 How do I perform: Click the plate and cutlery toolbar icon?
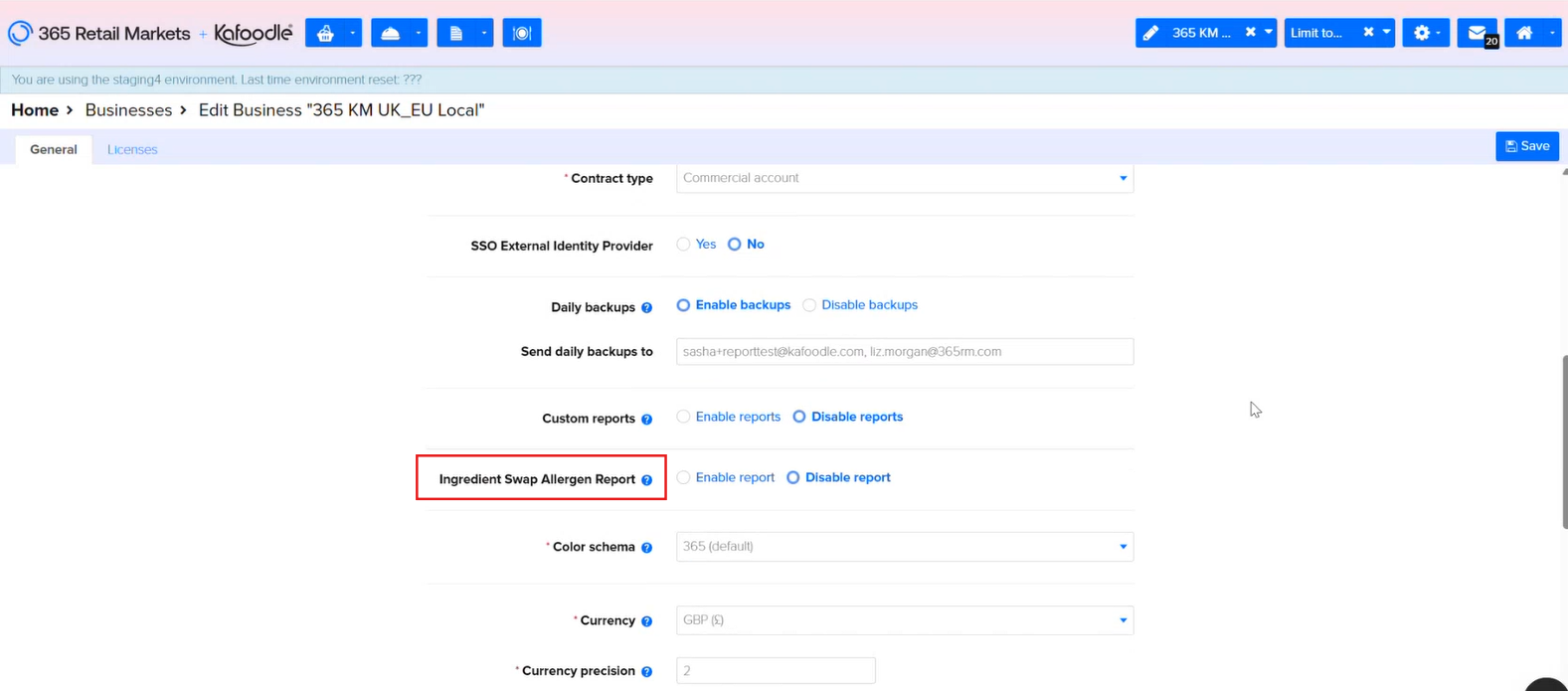[522, 33]
